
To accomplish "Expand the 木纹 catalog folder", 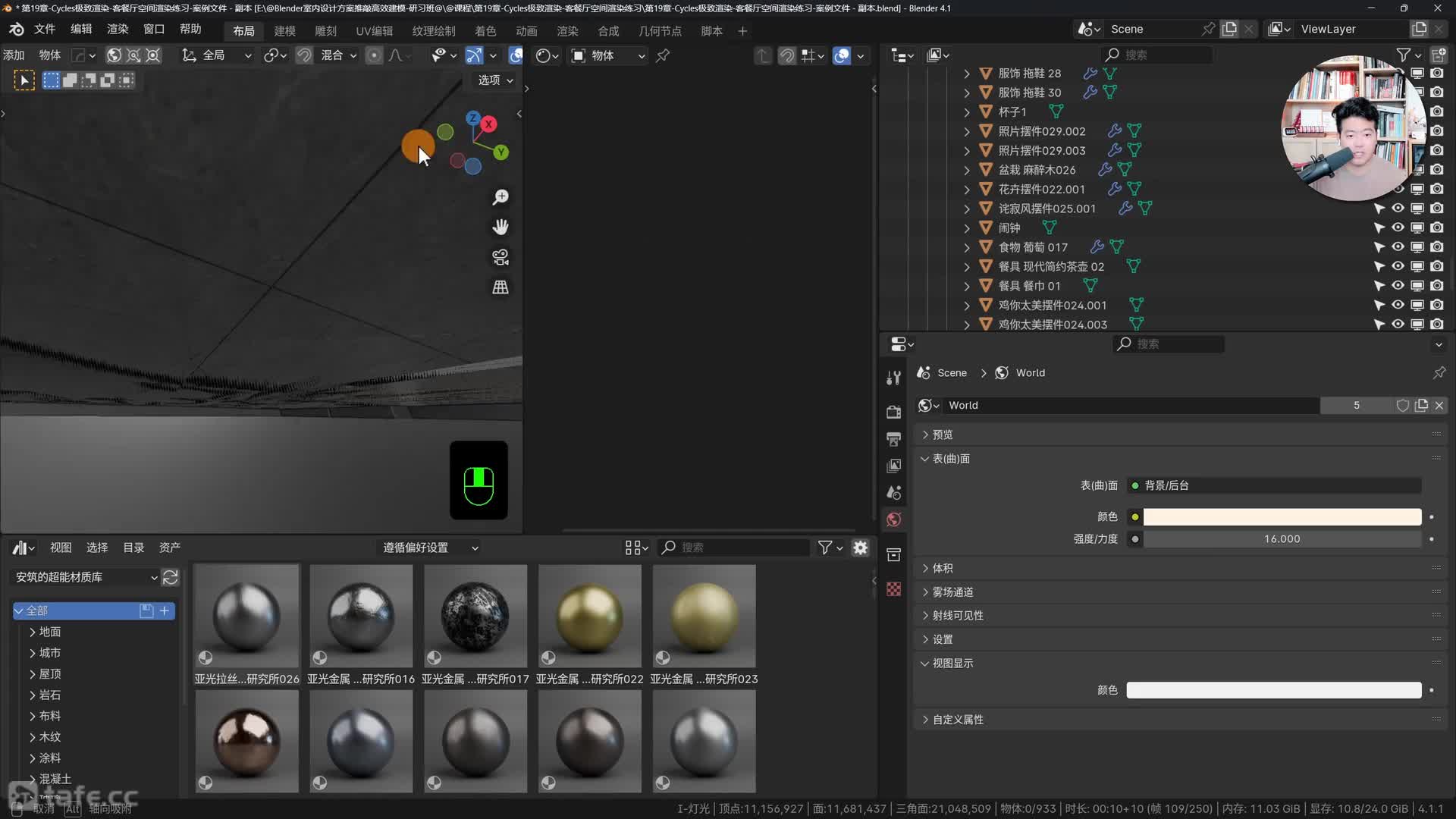I will (x=33, y=736).
